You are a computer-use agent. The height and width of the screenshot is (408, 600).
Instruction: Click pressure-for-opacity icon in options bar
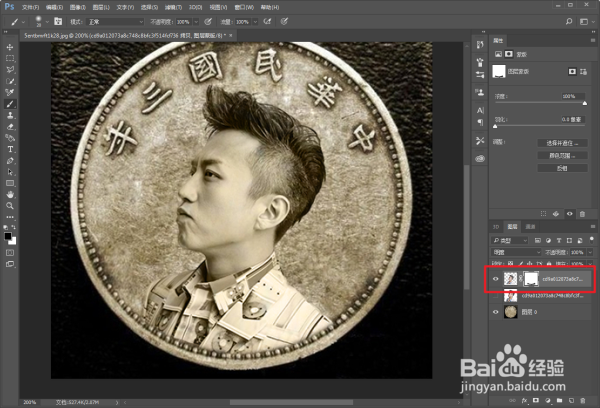(x=208, y=21)
